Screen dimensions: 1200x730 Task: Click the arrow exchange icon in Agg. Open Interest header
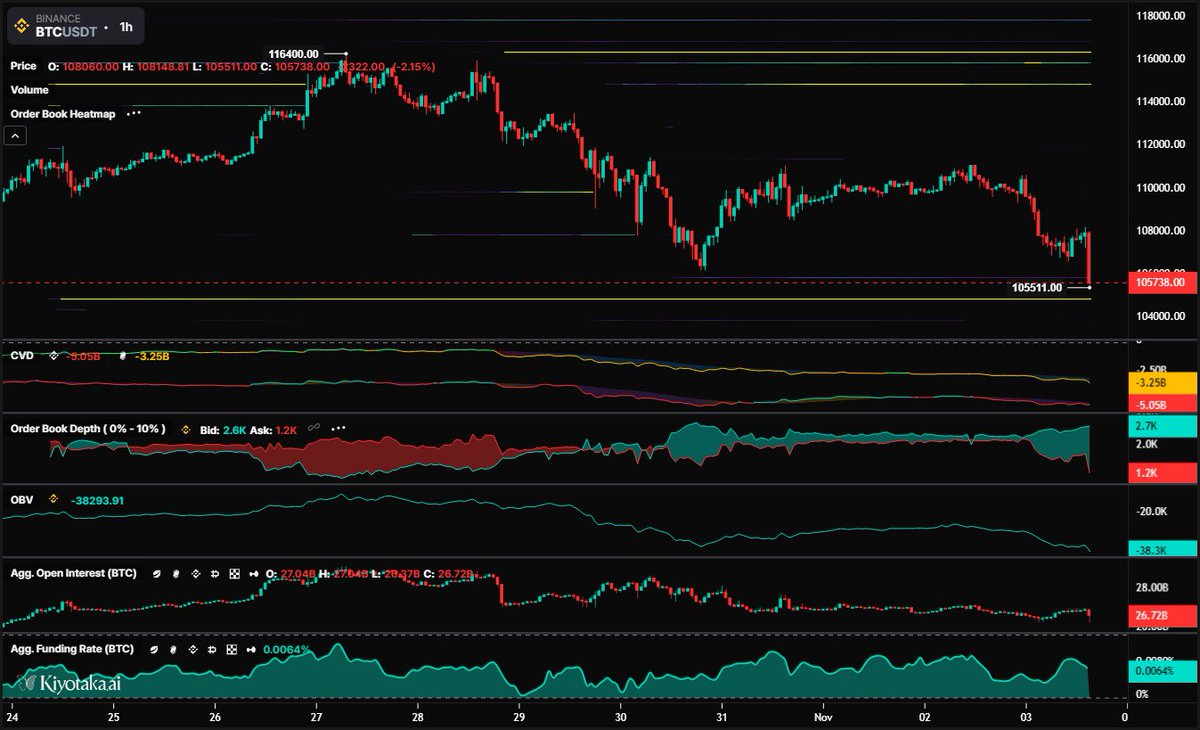tap(254, 574)
